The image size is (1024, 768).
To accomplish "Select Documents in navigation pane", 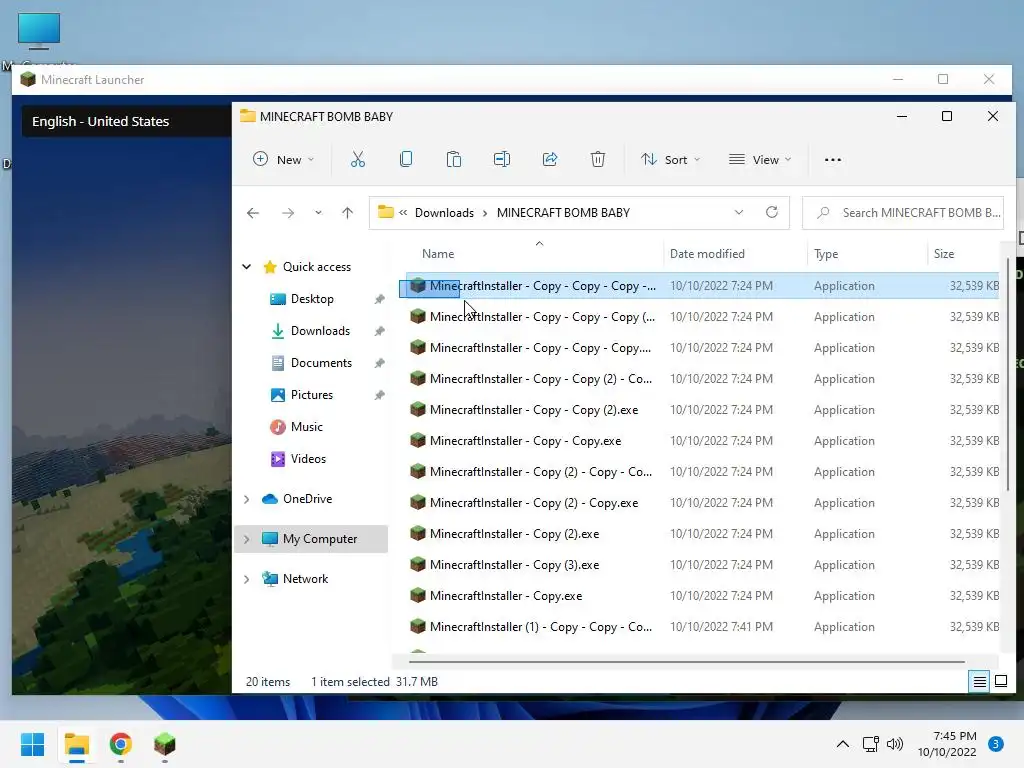I will click(321, 363).
